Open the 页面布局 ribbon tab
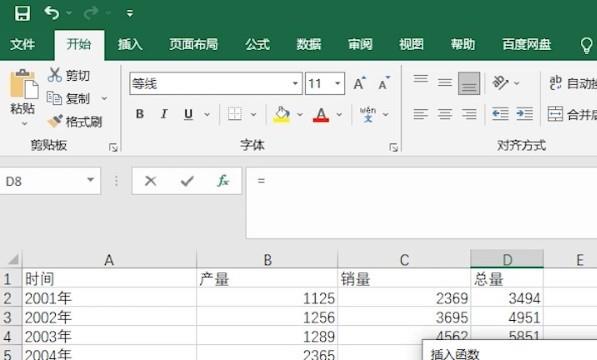Image resolution: width=597 pixels, height=360 pixels. pyautogui.click(x=193, y=45)
